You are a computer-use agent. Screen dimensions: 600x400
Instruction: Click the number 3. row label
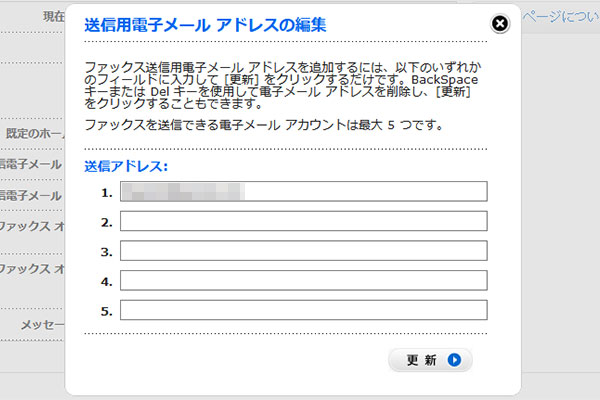click(x=106, y=251)
